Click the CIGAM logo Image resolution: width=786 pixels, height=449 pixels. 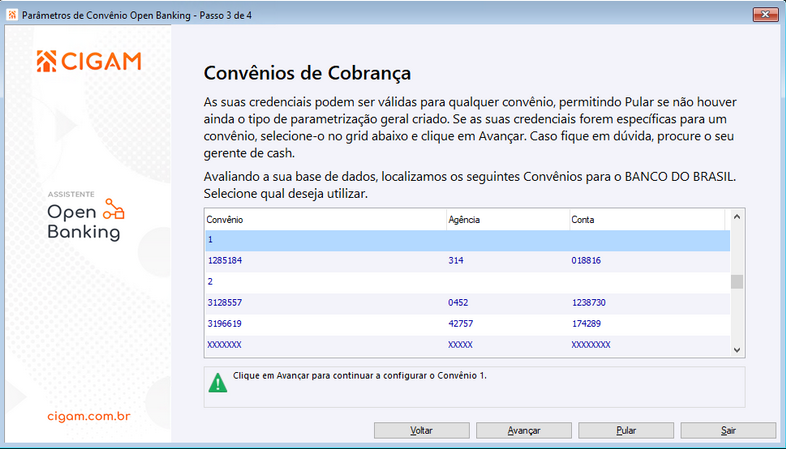point(89,61)
